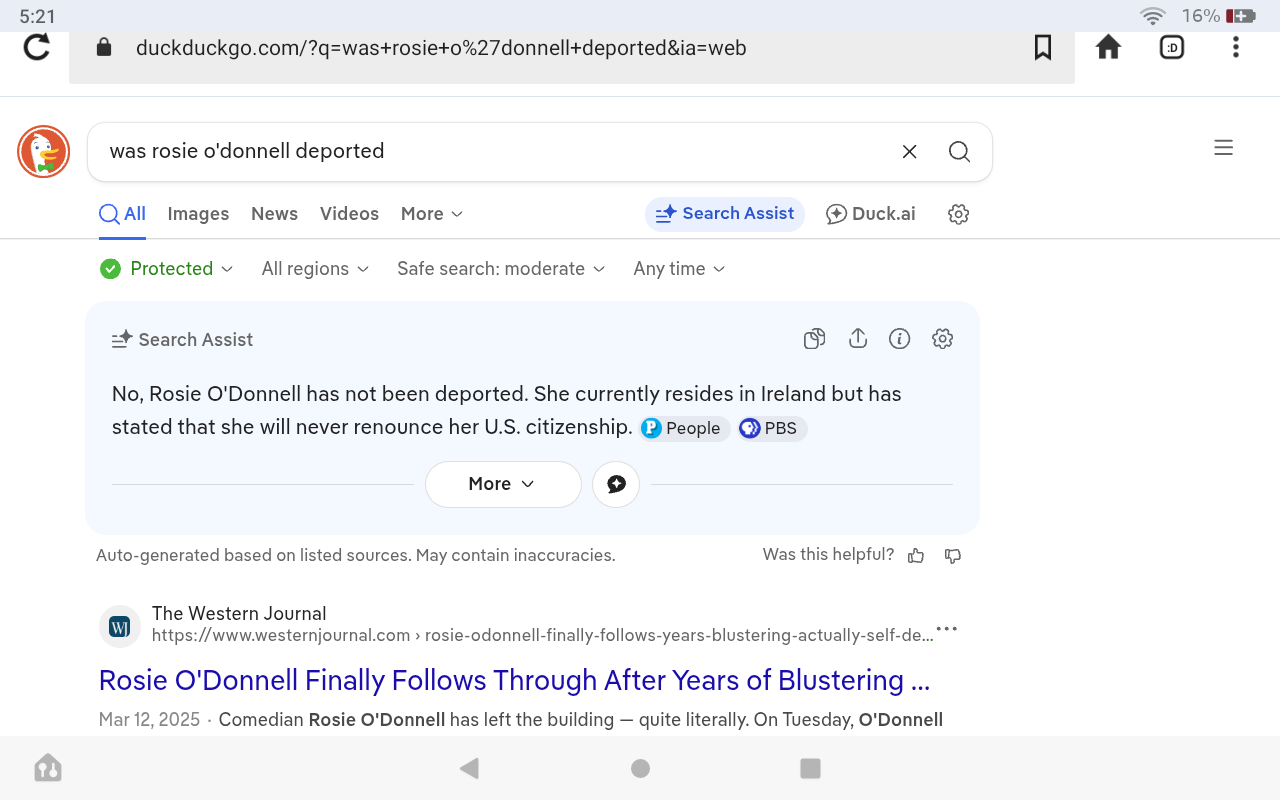Bookmark this page
Viewport: 1280px width, 800px height.
click(x=1043, y=47)
